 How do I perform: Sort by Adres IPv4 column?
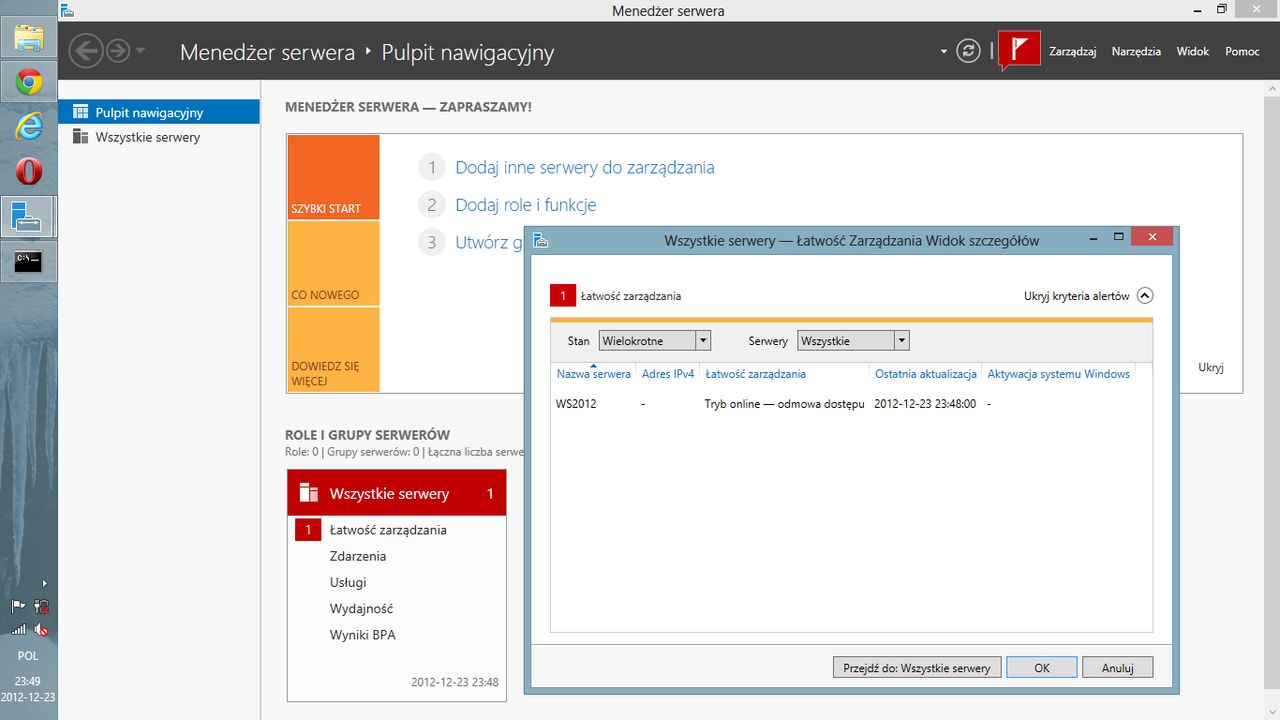(668, 374)
